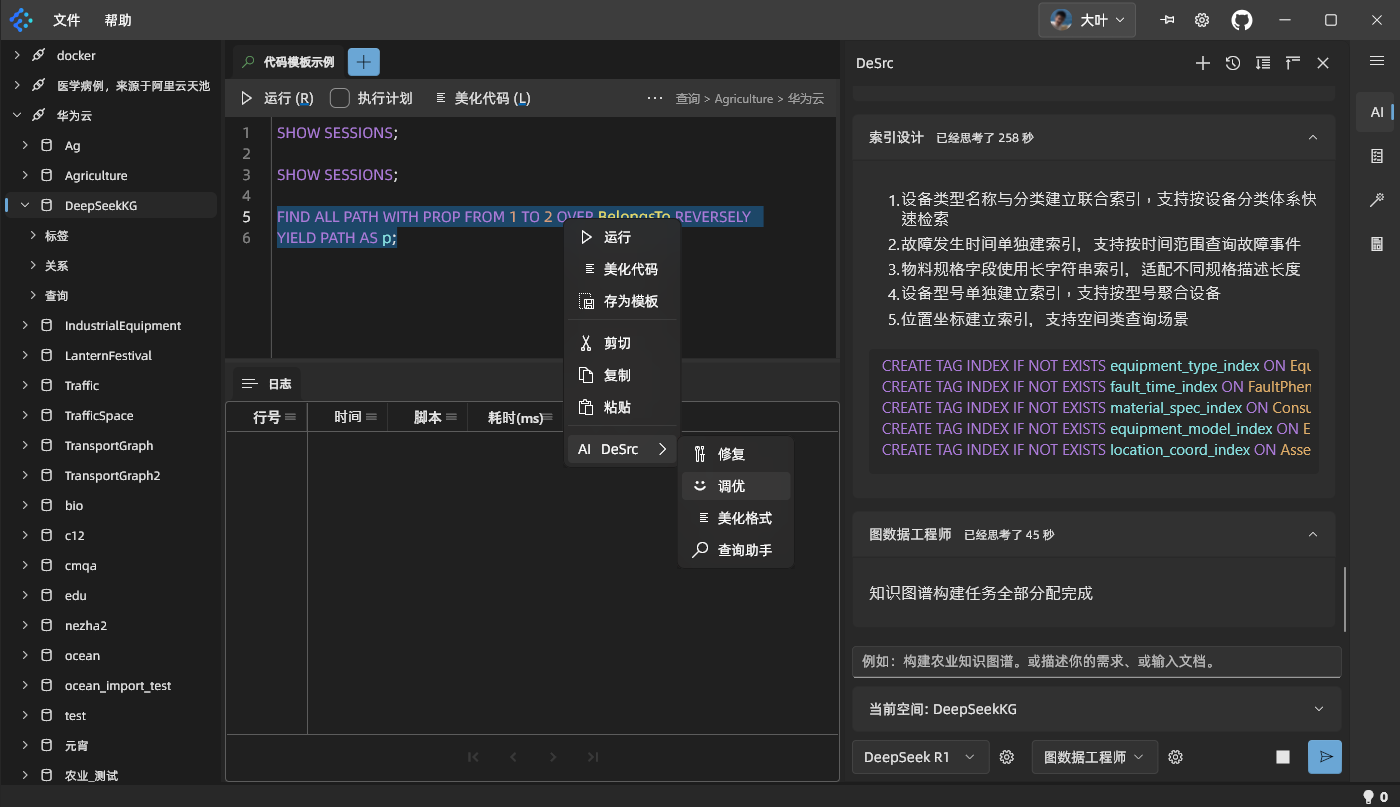Open the DeepSeek R1 model dropdown
1400x807 pixels.
tap(920, 757)
